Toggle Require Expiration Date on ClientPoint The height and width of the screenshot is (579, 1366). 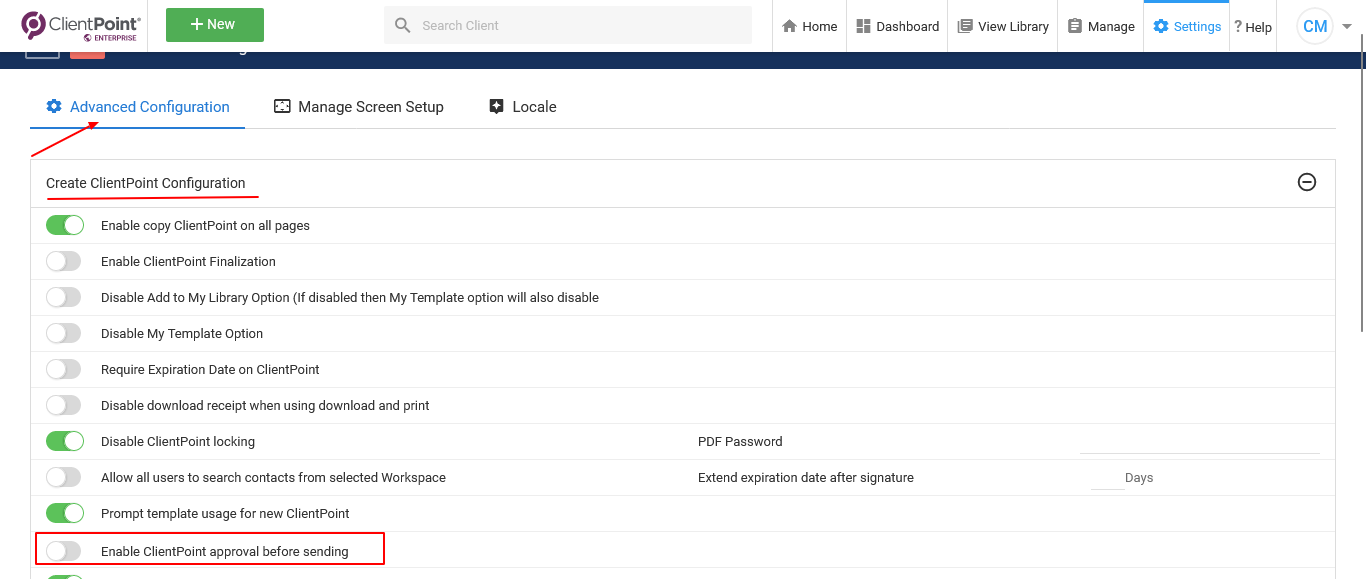coord(63,369)
